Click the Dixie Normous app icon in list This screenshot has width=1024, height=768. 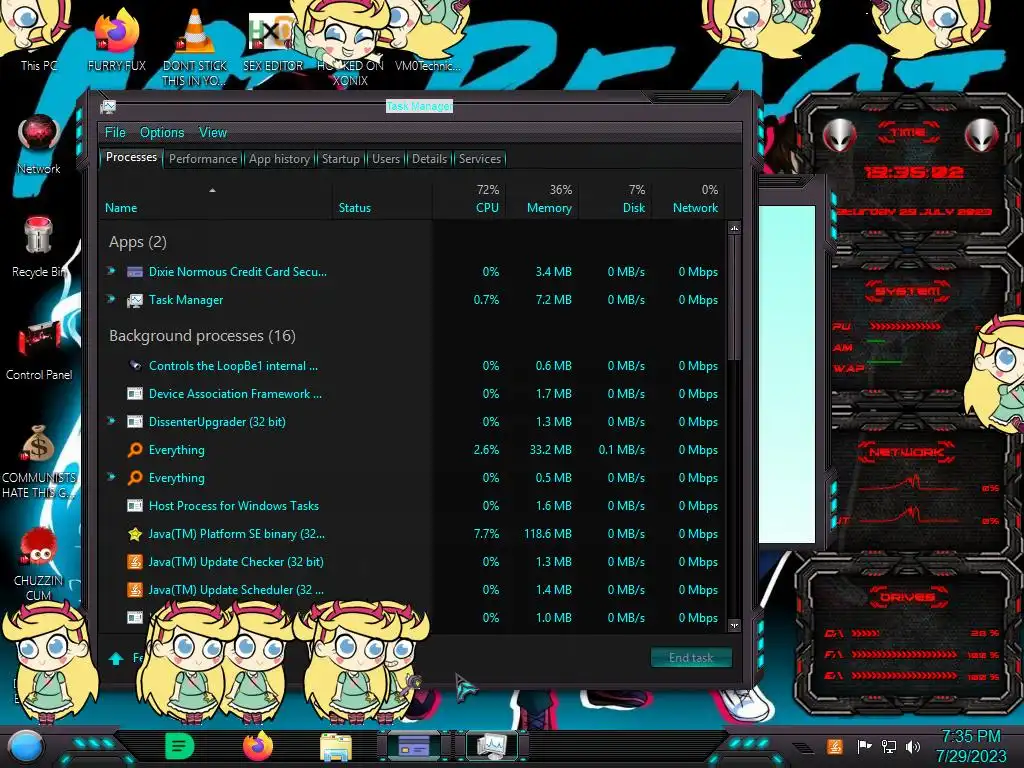(x=135, y=272)
